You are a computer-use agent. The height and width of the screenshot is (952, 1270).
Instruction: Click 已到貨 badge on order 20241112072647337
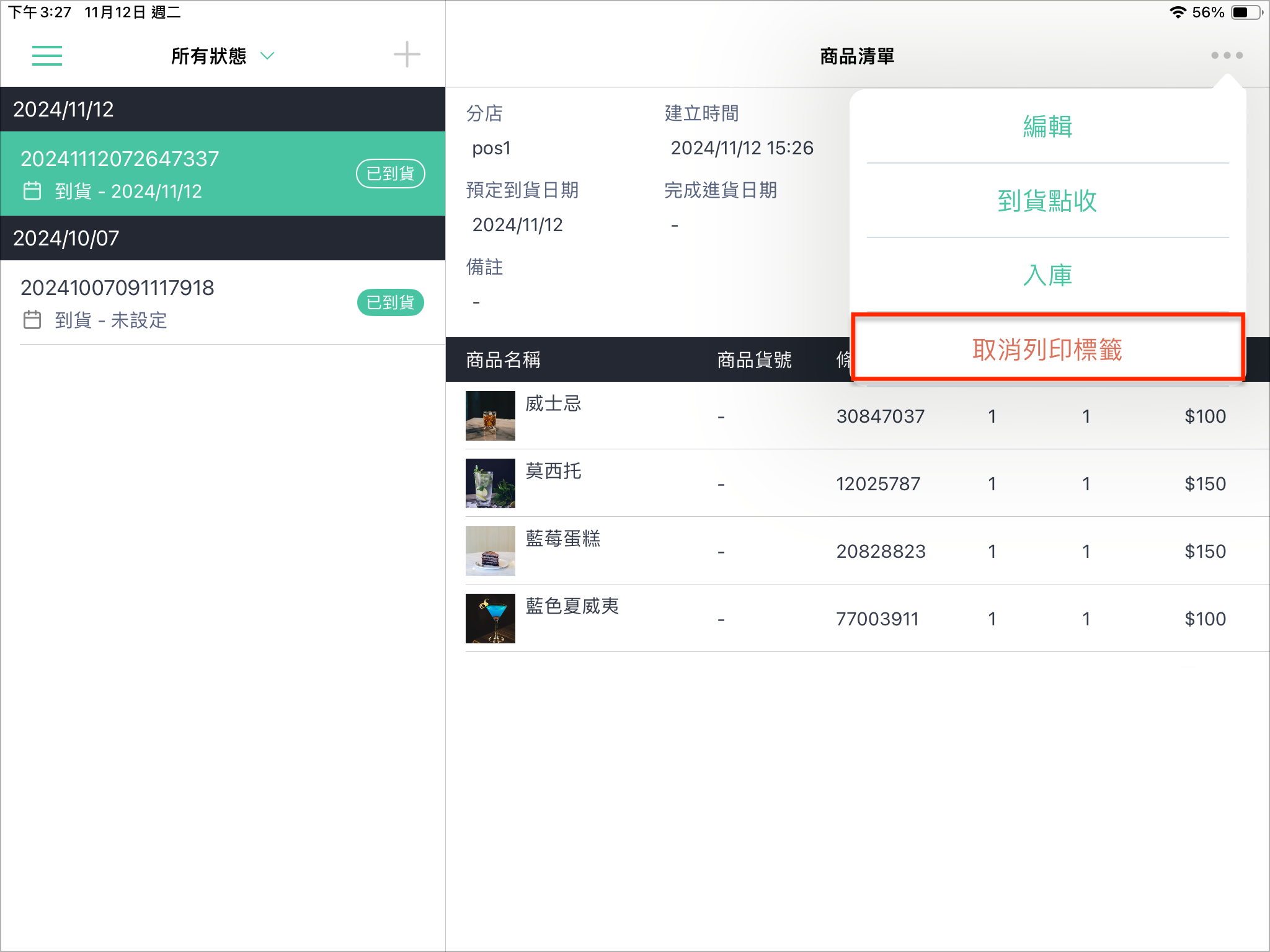tap(391, 174)
